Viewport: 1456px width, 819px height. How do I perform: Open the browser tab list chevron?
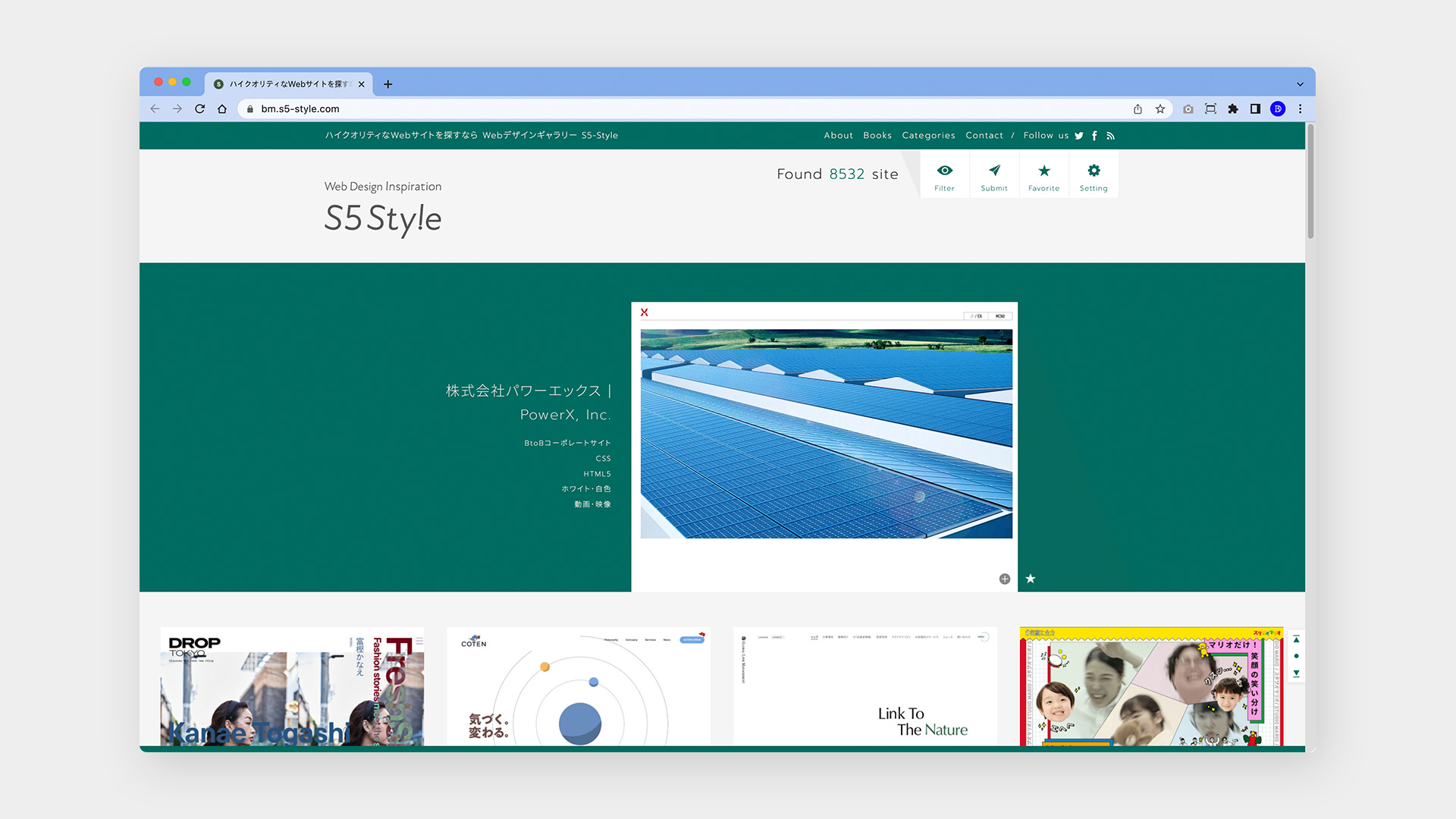(x=1300, y=83)
